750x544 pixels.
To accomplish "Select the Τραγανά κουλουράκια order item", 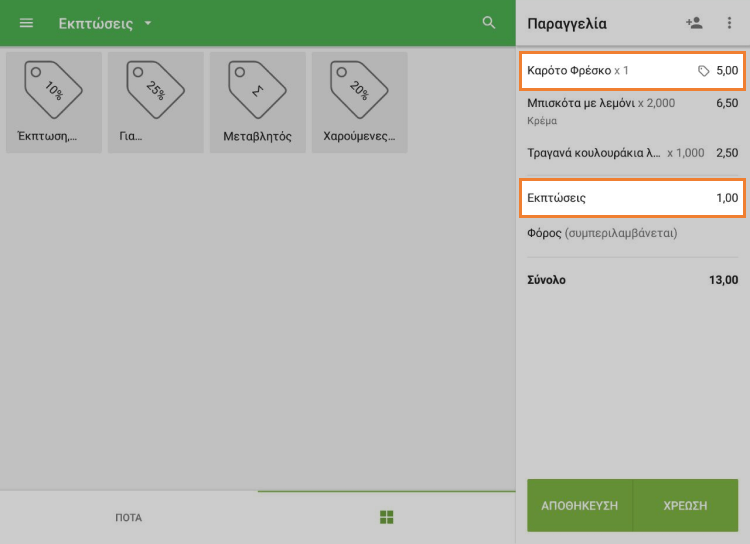I will point(632,153).
